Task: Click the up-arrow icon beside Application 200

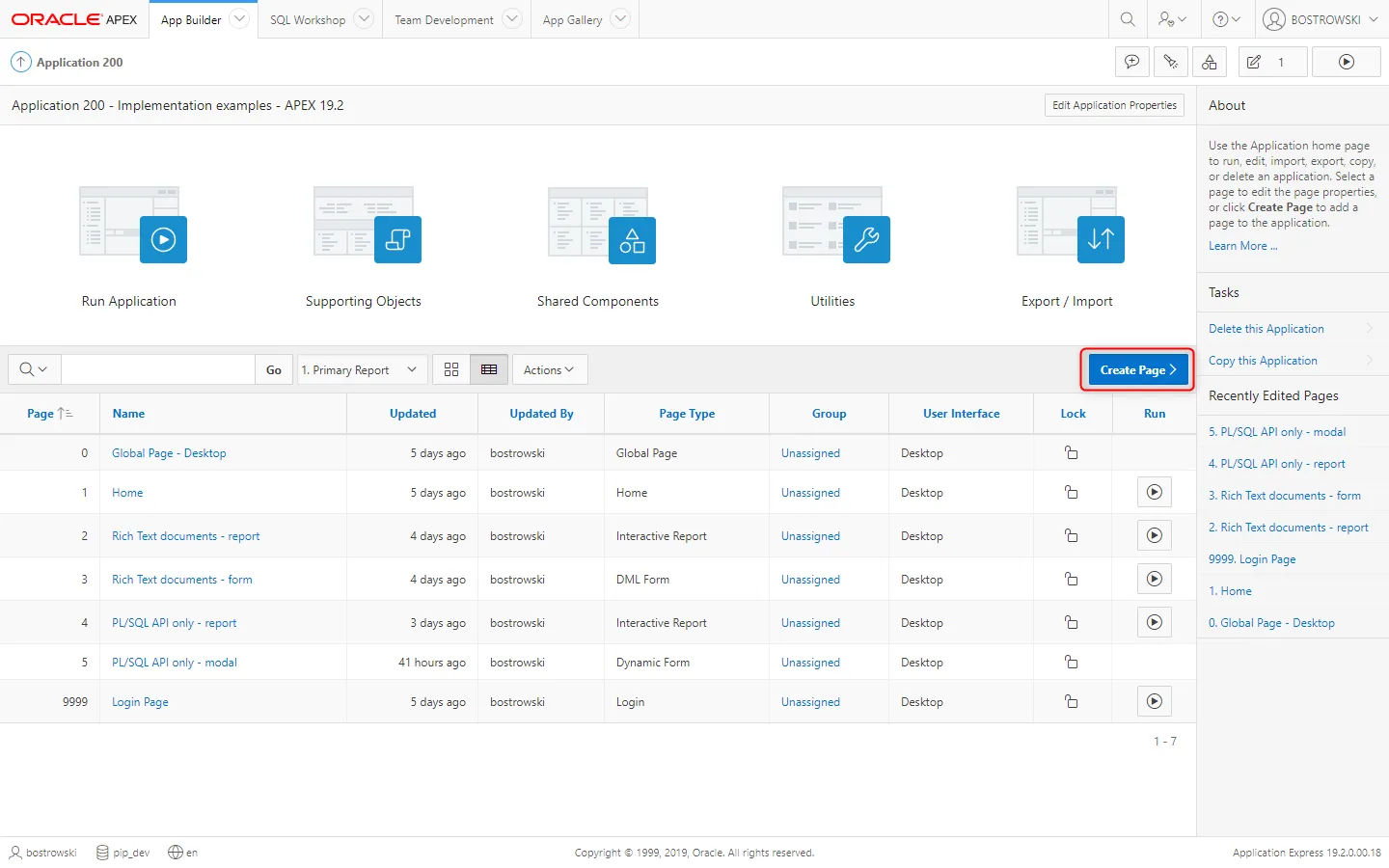Action: pos(20,62)
